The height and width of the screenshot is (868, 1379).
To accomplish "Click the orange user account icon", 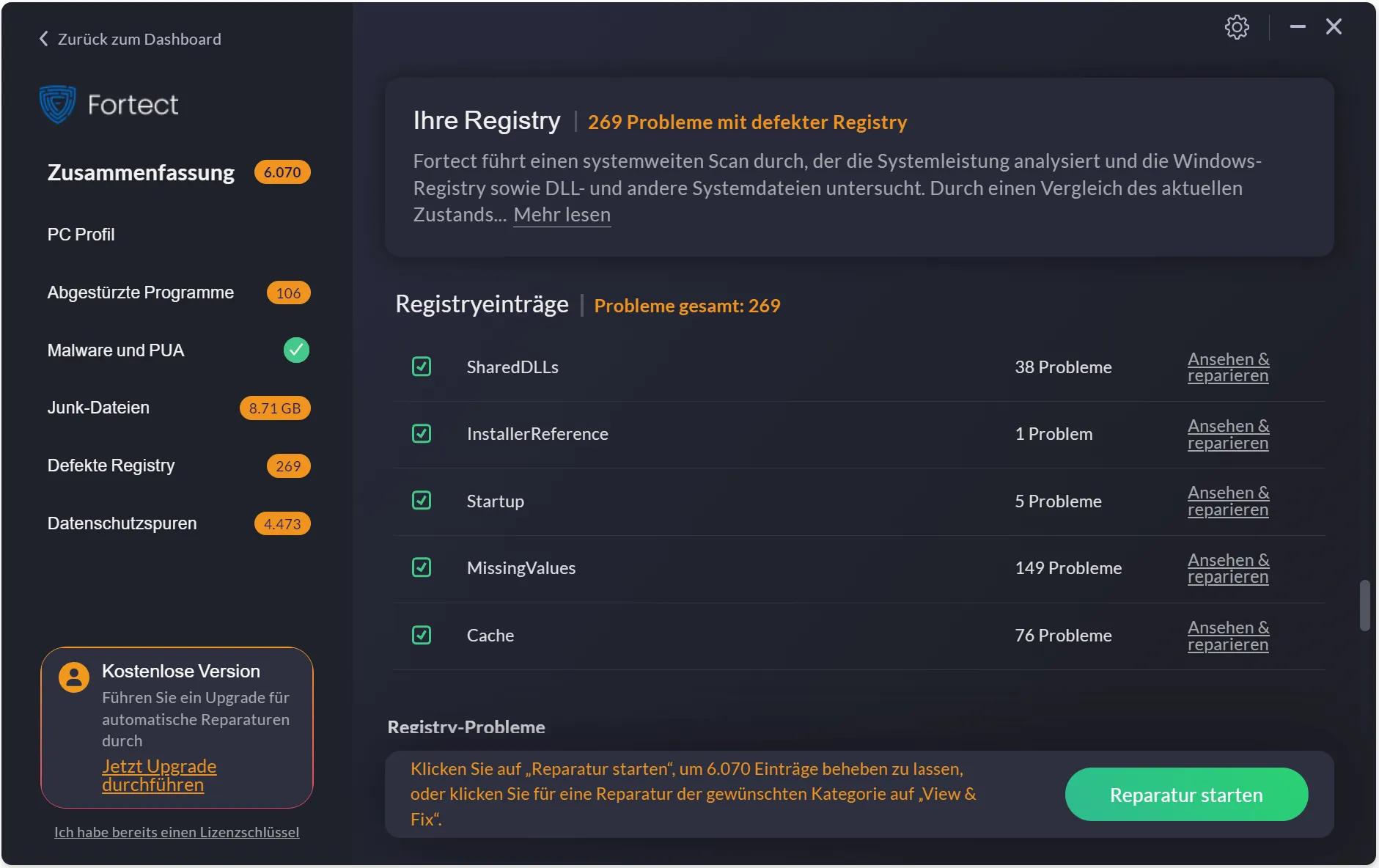I will 74,677.
